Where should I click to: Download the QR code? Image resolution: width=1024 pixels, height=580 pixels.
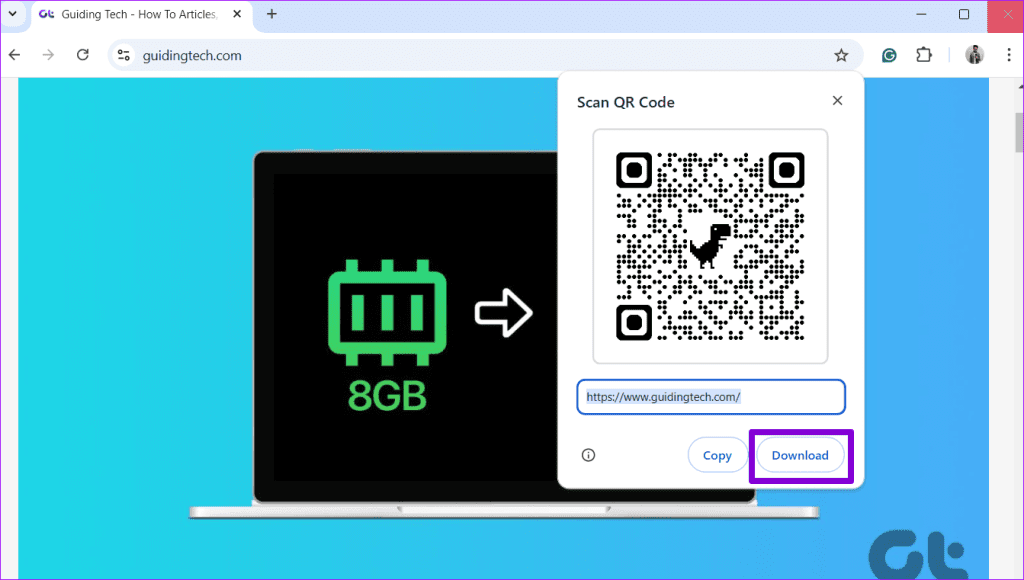point(800,455)
